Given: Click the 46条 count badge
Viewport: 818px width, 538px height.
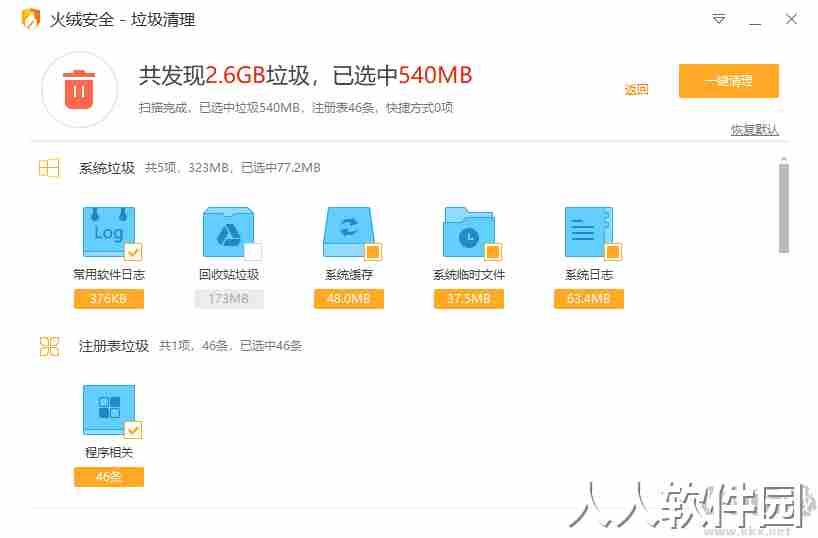Looking at the screenshot, I should pos(109,477).
